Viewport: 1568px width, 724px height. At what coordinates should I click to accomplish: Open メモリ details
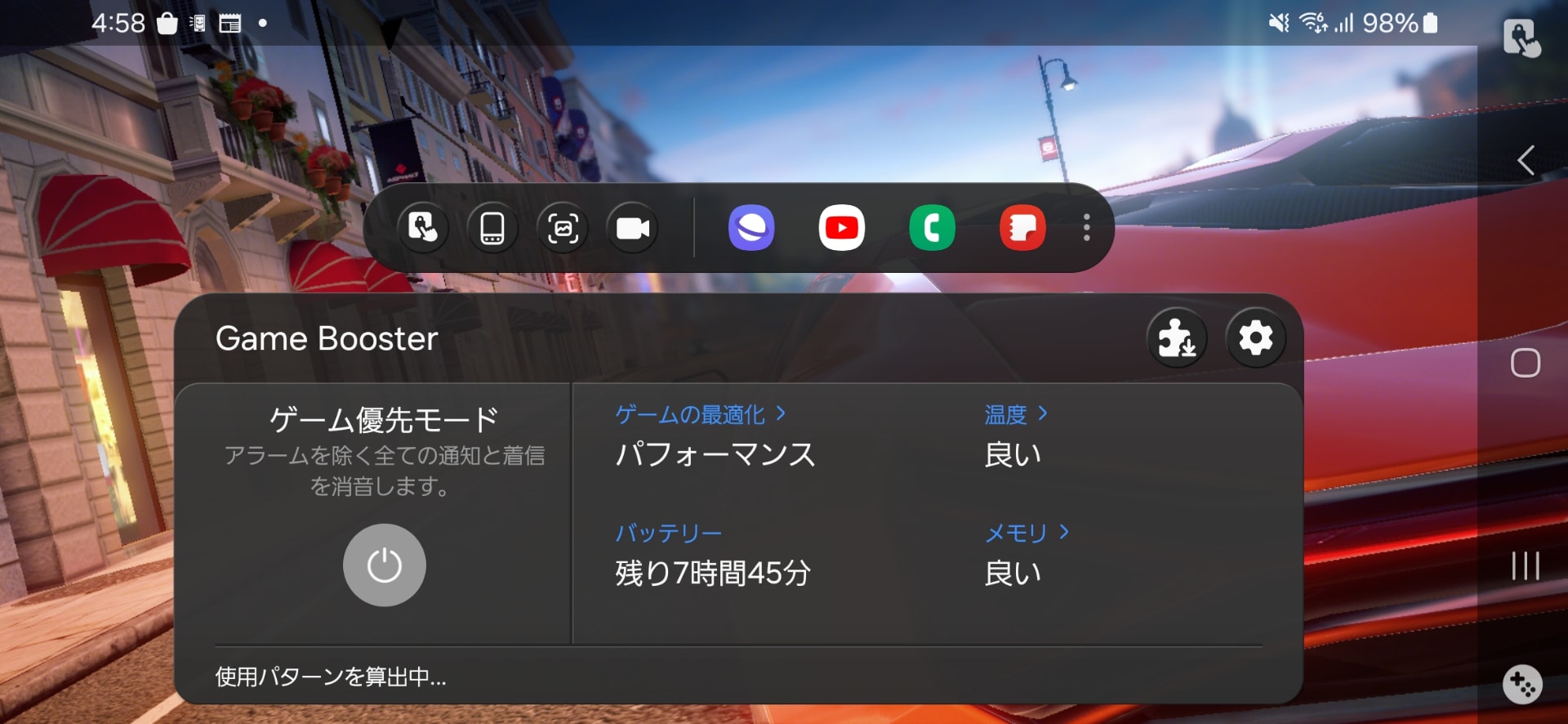[1027, 533]
